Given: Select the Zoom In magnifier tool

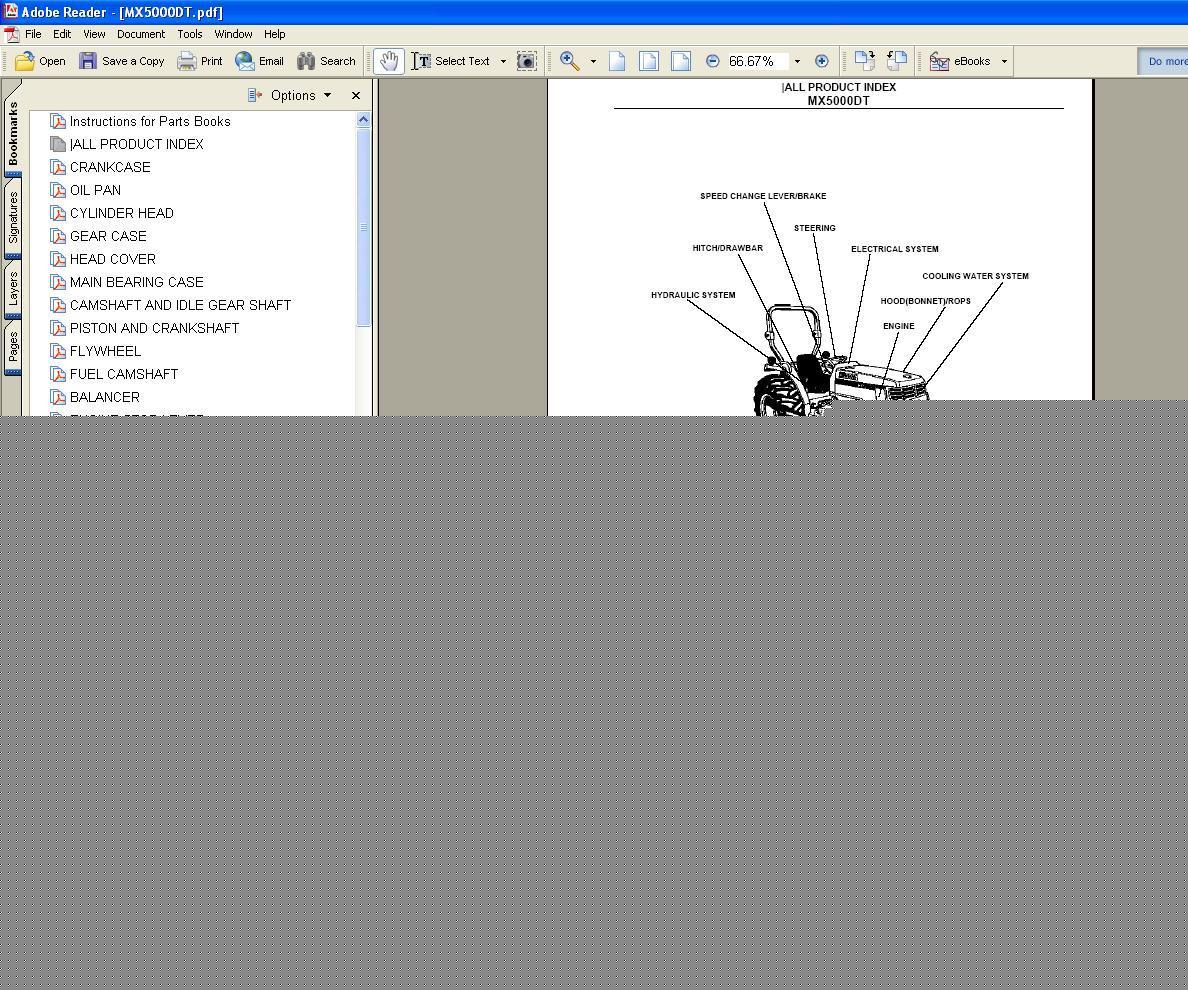Looking at the screenshot, I should [570, 61].
